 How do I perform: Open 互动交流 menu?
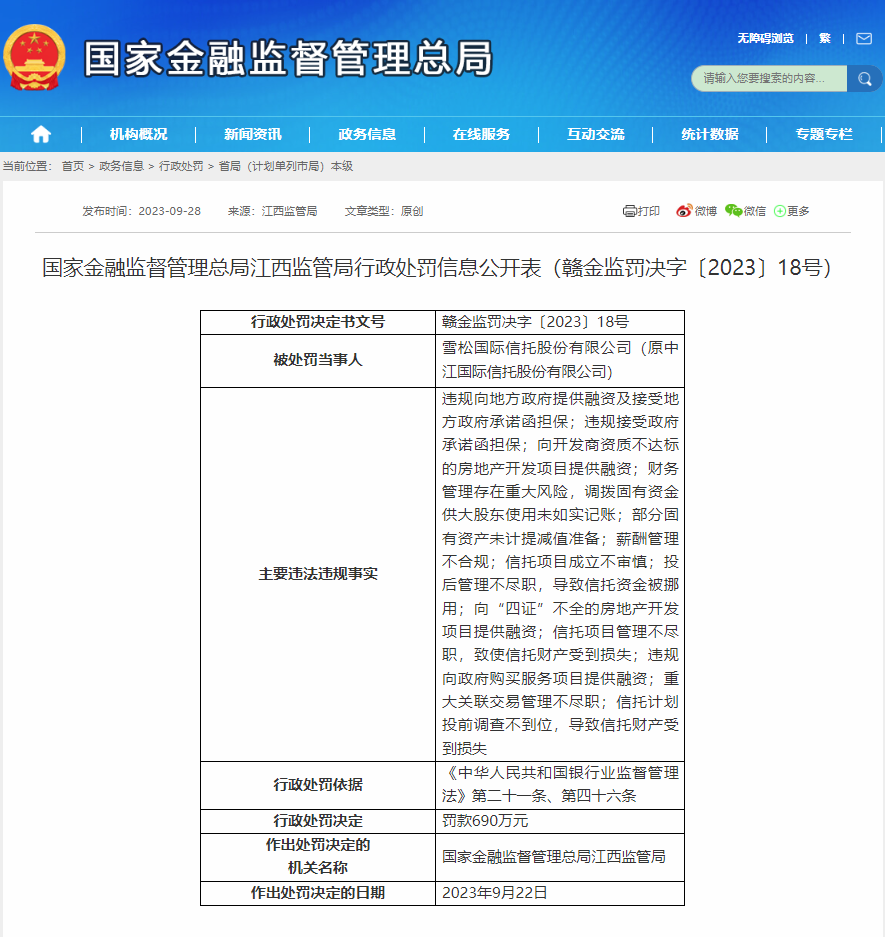coord(596,134)
